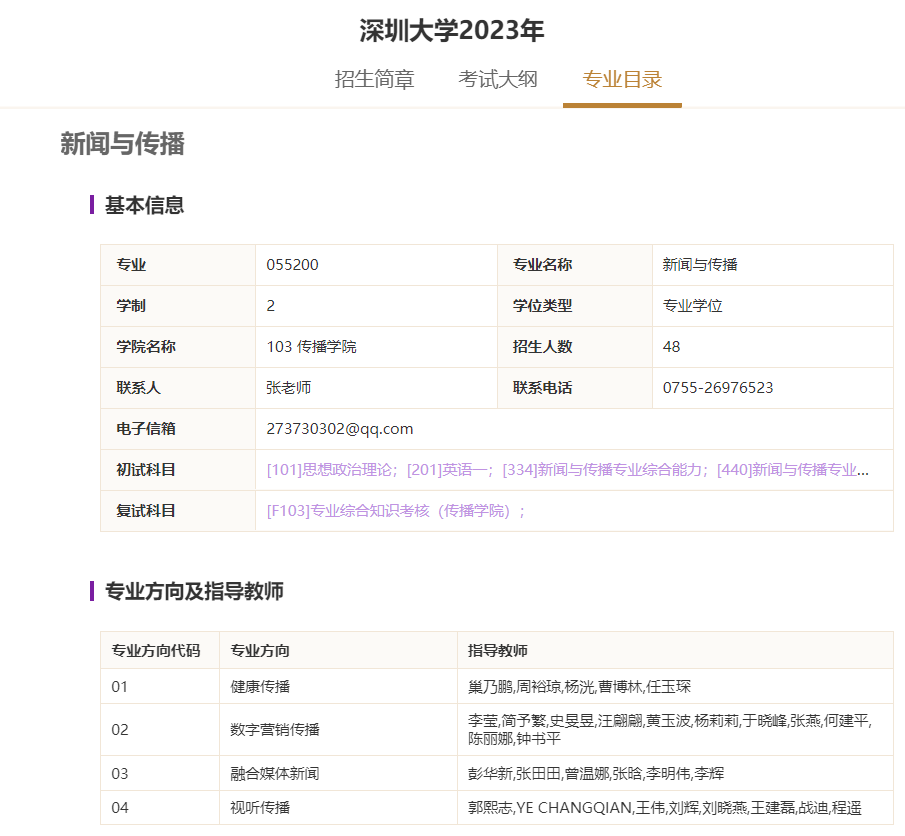This screenshot has height=836, width=905.
Task: Click the 学制 value 2
Action: tap(271, 306)
